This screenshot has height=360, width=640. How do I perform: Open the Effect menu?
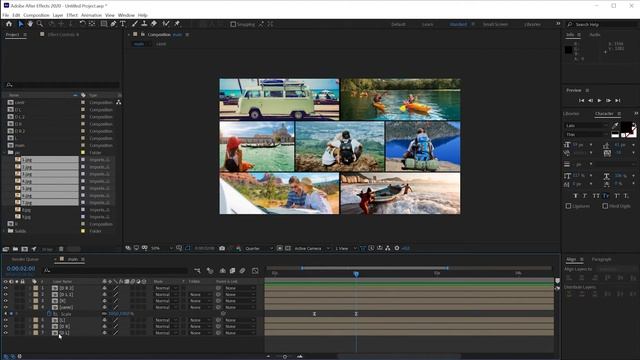pyautogui.click(x=72, y=15)
